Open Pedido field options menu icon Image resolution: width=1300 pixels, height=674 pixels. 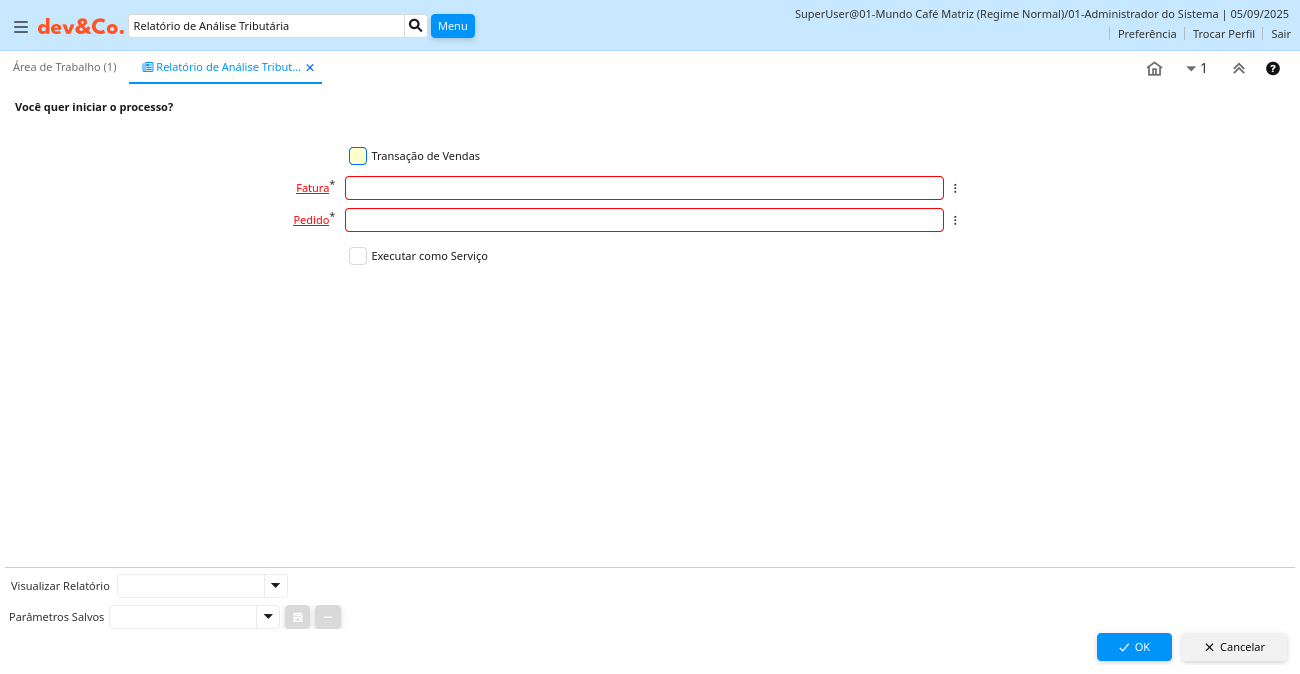click(x=955, y=220)
